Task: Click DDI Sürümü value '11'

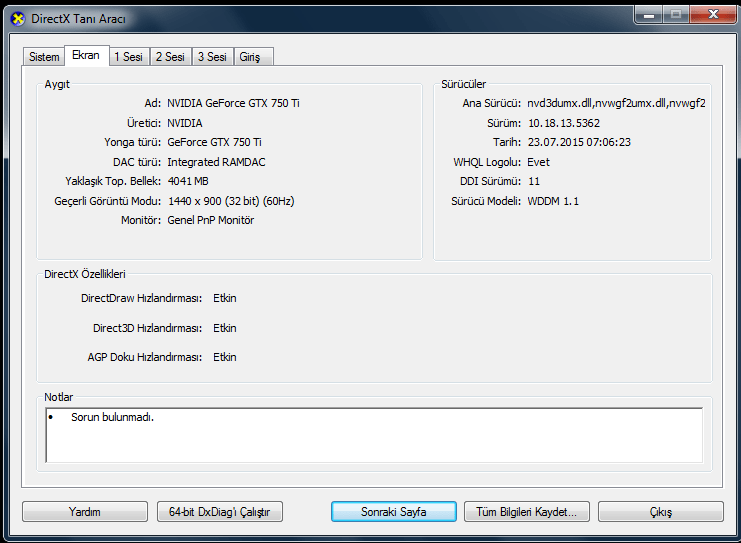Action: click(x=534, y=181)
